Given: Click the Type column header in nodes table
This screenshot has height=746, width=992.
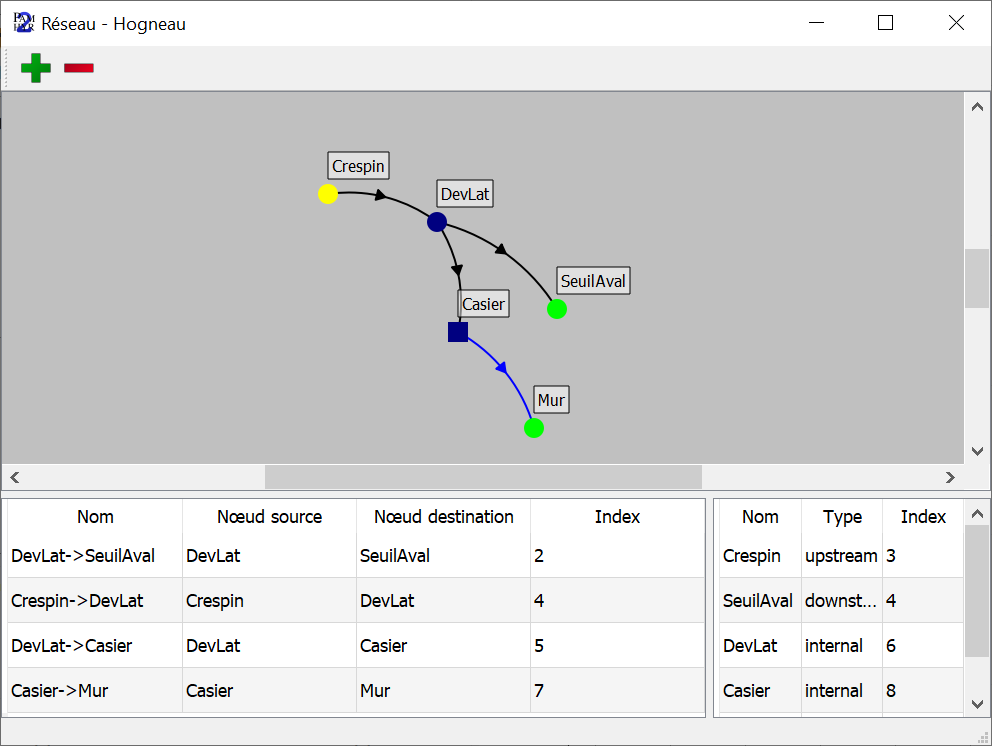Looking at the screenshot, I should pos(842,517).
